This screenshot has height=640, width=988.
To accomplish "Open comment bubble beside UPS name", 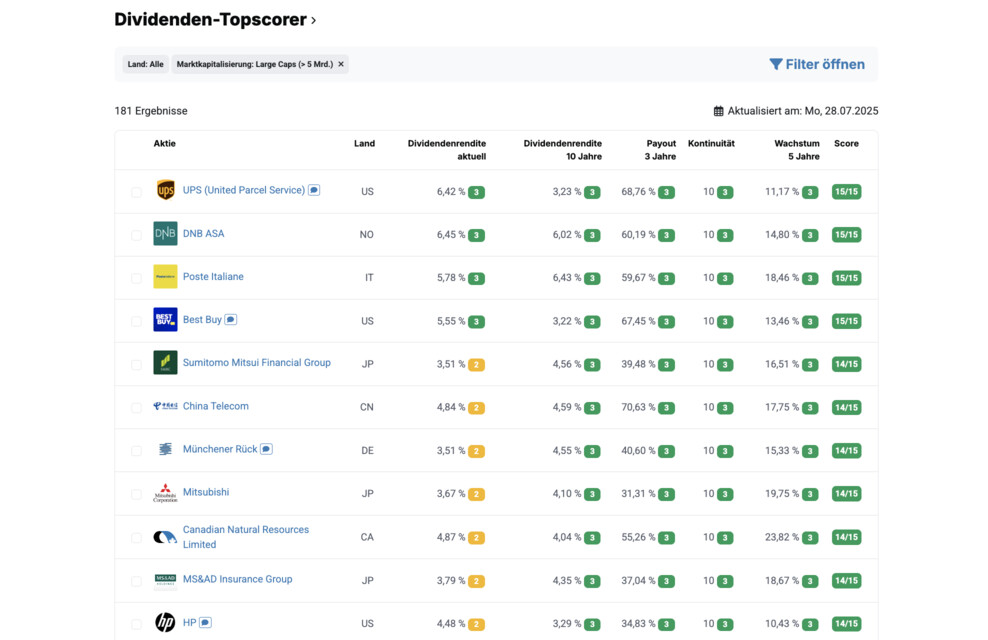I will (x=314, y=190).
